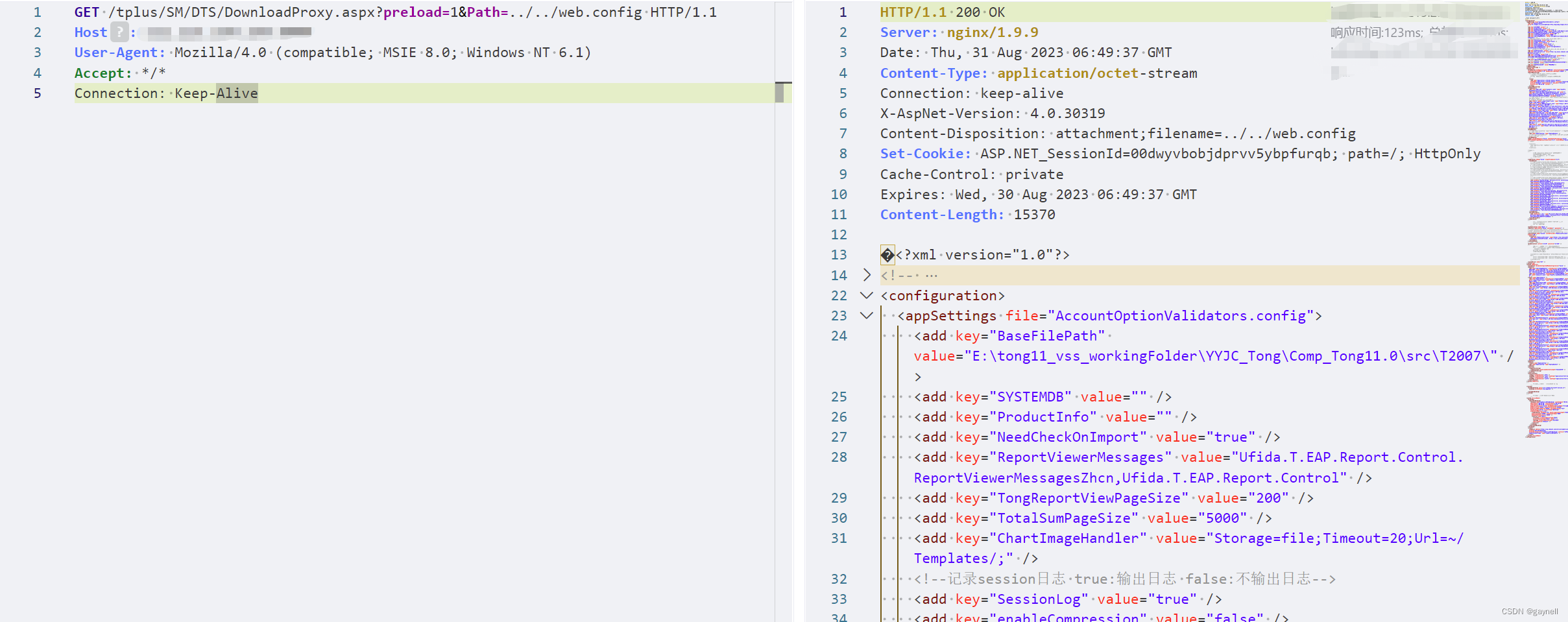
Task: Click response line number 13 in the gutter
Action: [839, 255]
